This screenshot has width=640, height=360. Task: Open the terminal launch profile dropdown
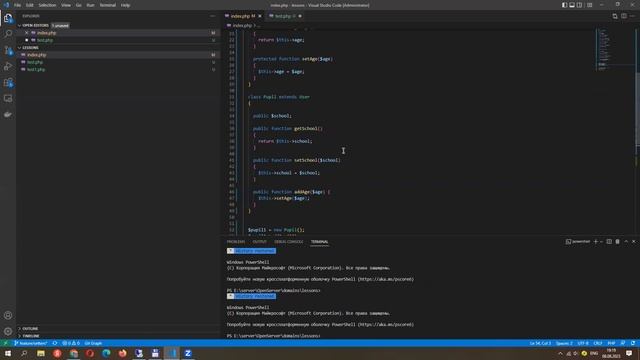pyautogui.click(x=601, y=242)
